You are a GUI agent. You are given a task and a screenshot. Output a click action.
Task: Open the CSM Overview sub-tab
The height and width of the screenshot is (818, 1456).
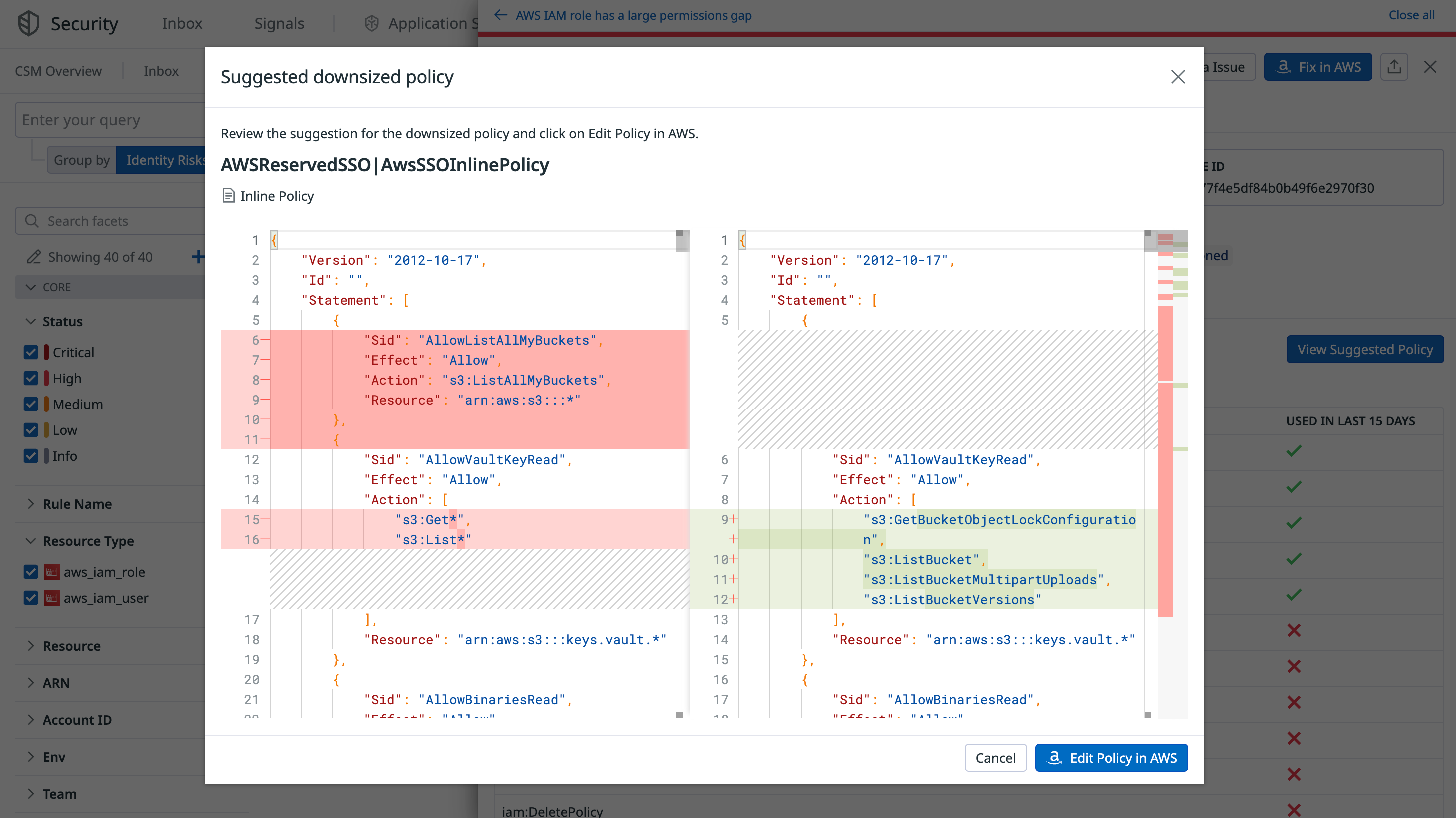[x=59, y=71]
